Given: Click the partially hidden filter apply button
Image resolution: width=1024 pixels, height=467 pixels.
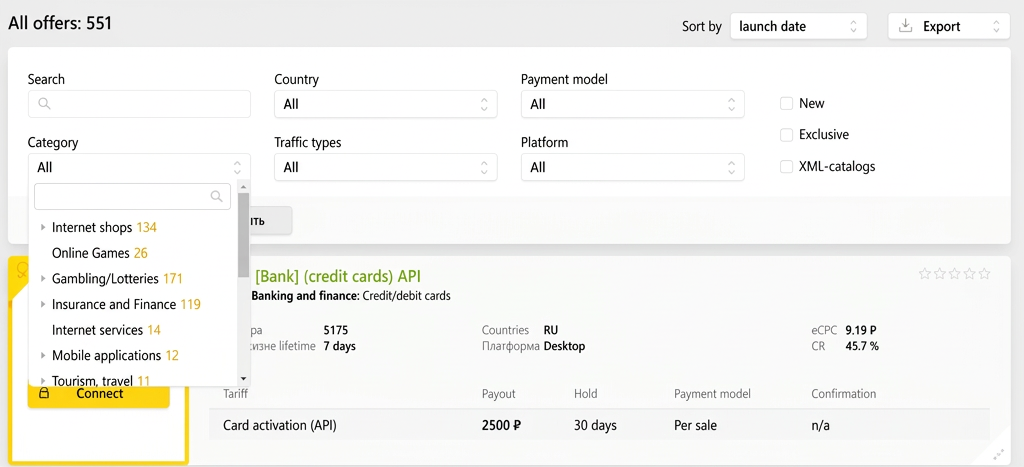Looking at the screenshot, I should click(x=271, y=221).
